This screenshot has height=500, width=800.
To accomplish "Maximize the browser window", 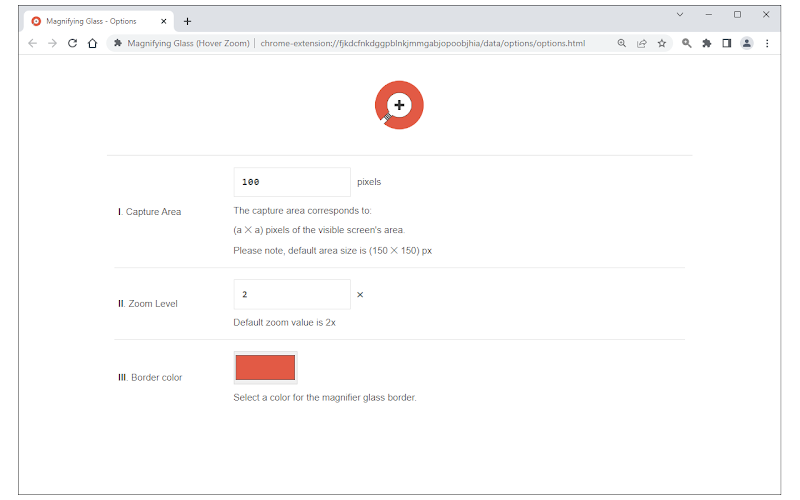I will [x=737, y=15].
